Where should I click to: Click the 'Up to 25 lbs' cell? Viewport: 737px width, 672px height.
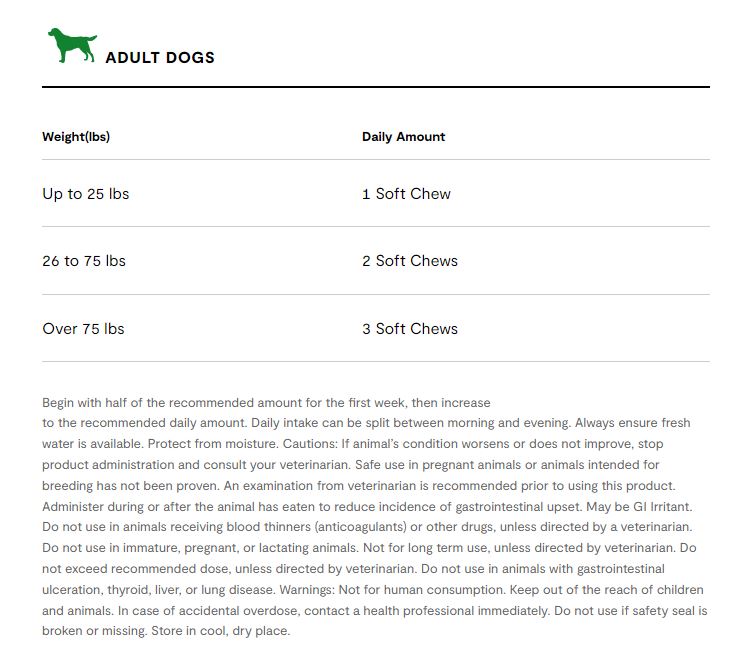pos(85,194)
